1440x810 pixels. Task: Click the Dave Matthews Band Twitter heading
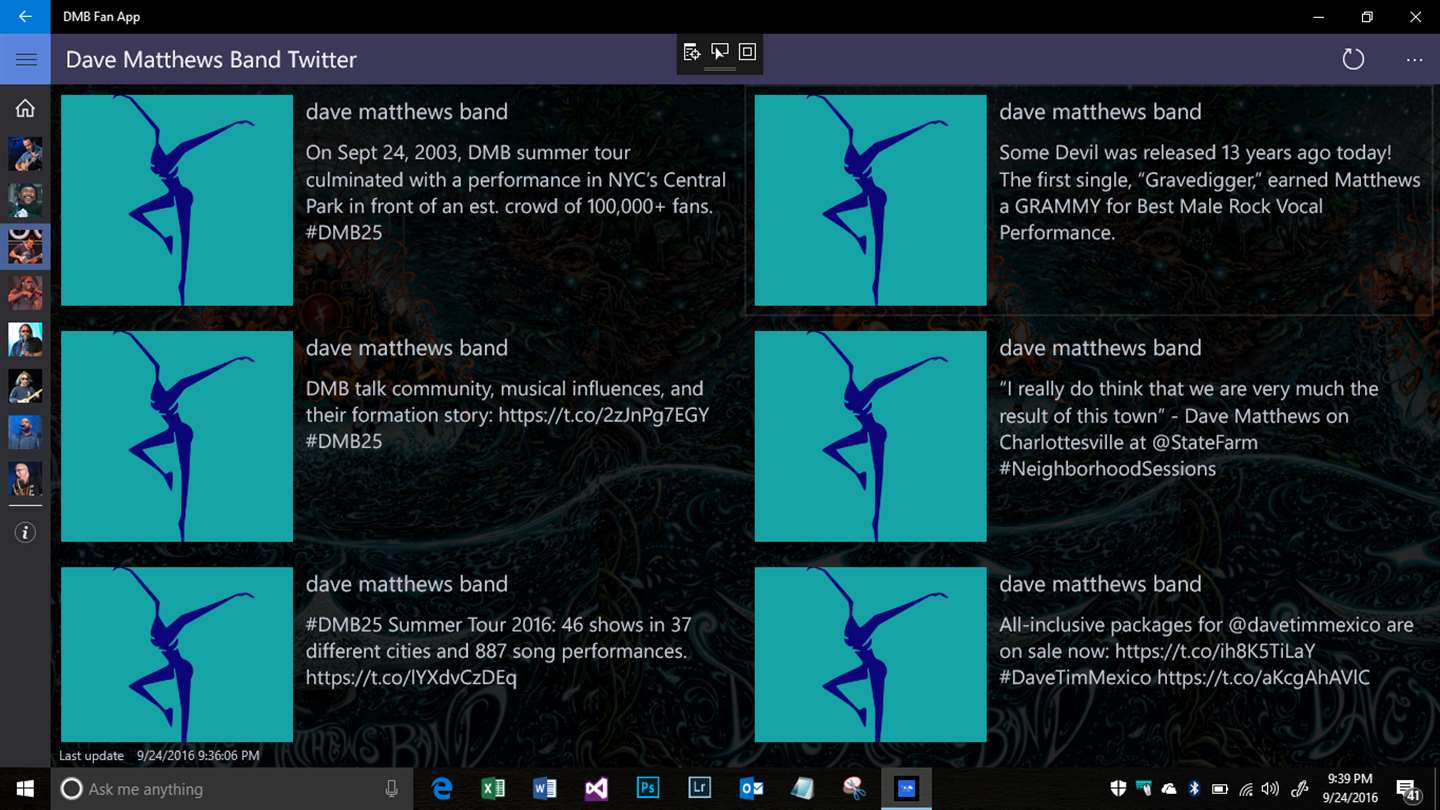211,60
